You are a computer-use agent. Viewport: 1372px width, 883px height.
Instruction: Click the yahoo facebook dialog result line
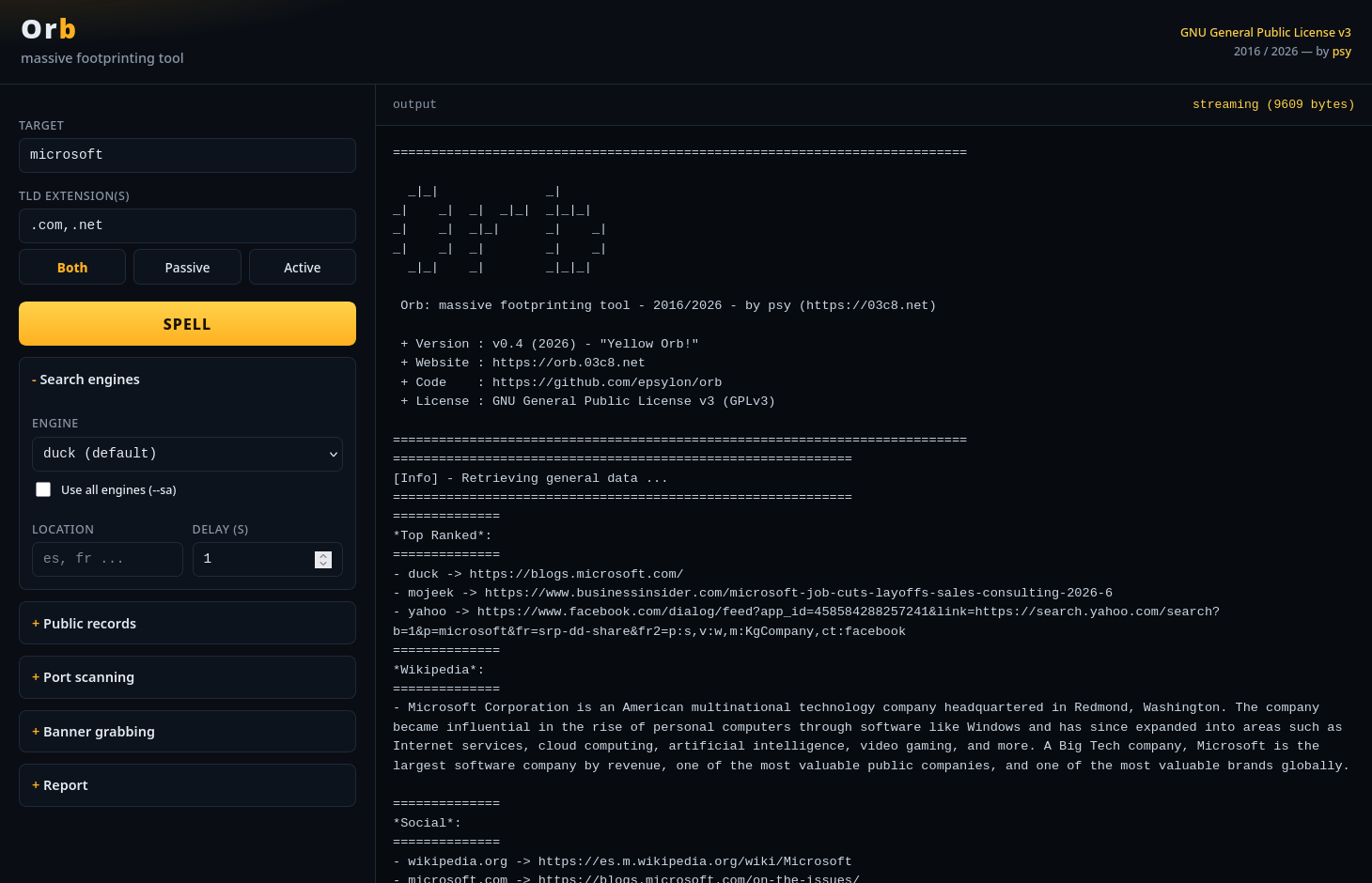click(x=806, y=622)
